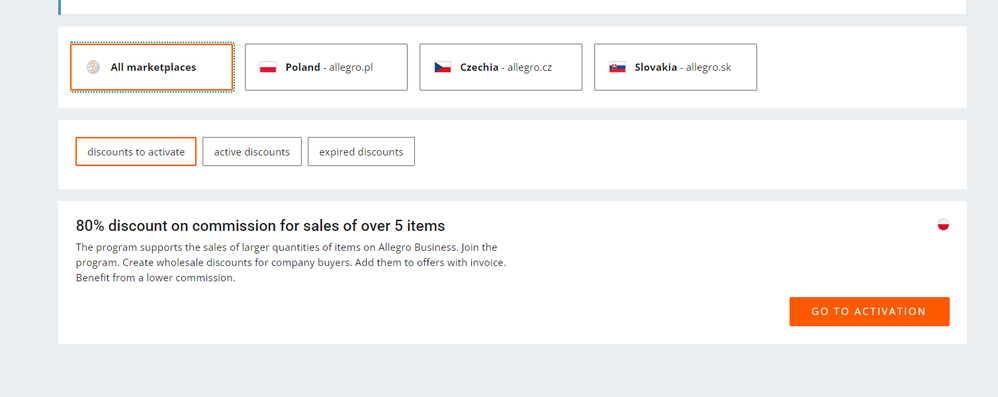Show discounts to activate
998x397 pixels.
coord(136,151)
